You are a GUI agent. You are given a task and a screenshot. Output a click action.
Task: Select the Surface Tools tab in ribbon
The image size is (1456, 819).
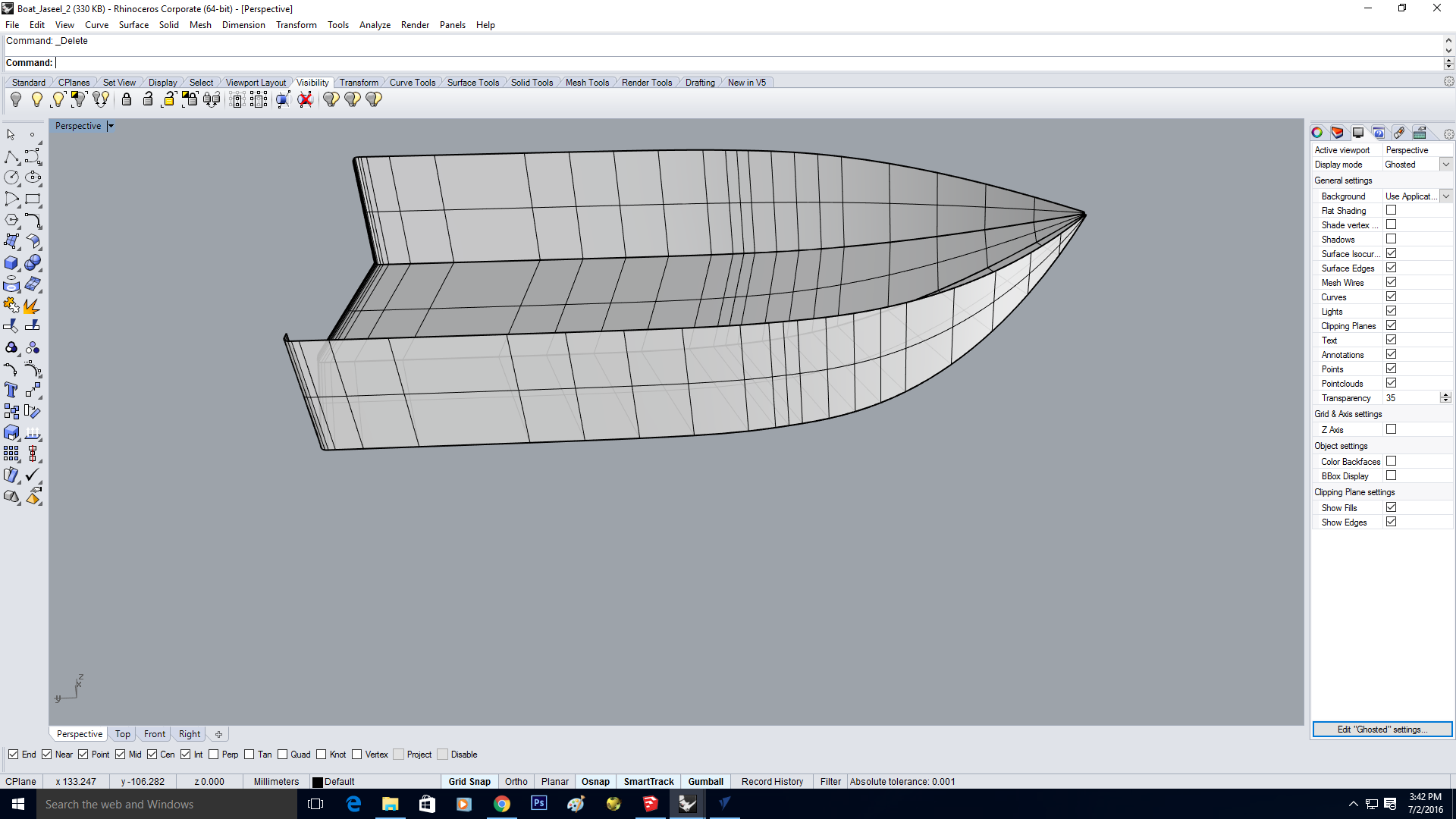(473, 82)
